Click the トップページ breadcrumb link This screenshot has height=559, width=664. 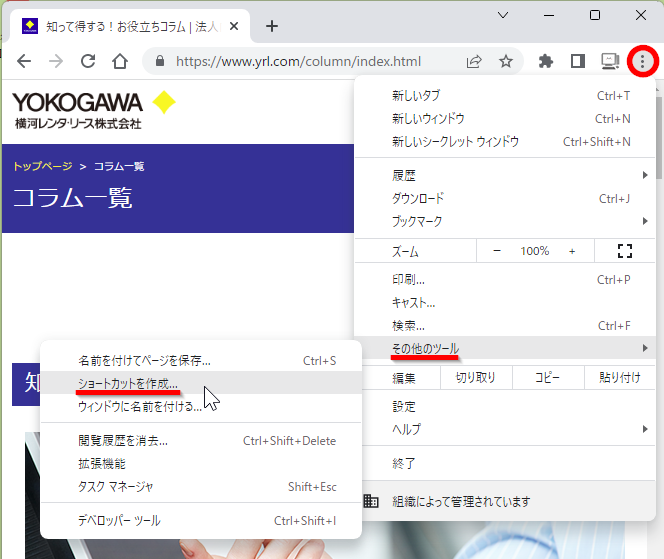42,166
